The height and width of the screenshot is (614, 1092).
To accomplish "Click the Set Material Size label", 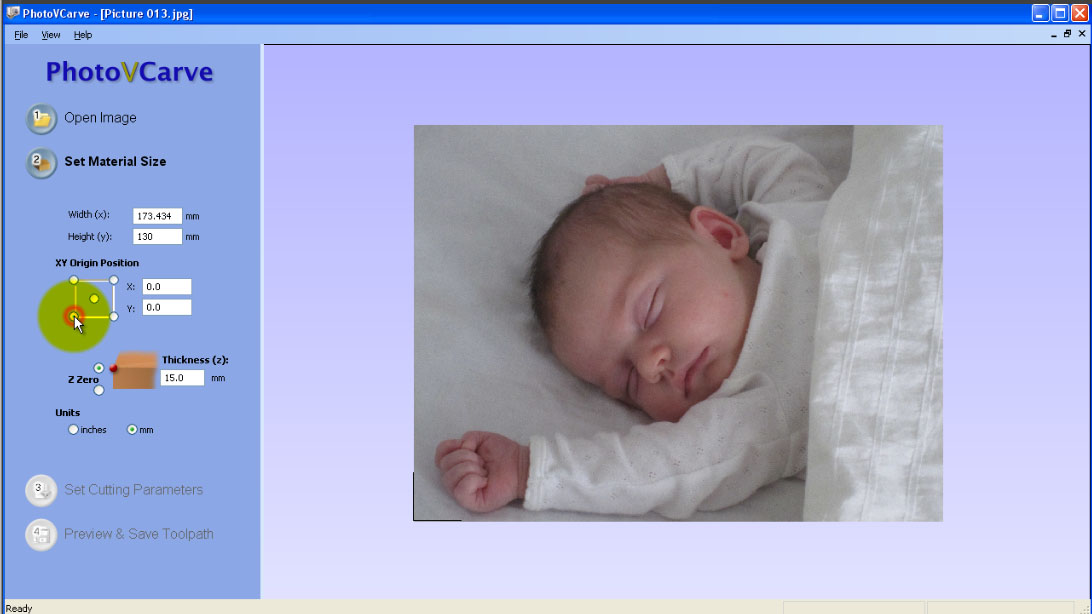I will pyautogui.click(x=116, y=162).
